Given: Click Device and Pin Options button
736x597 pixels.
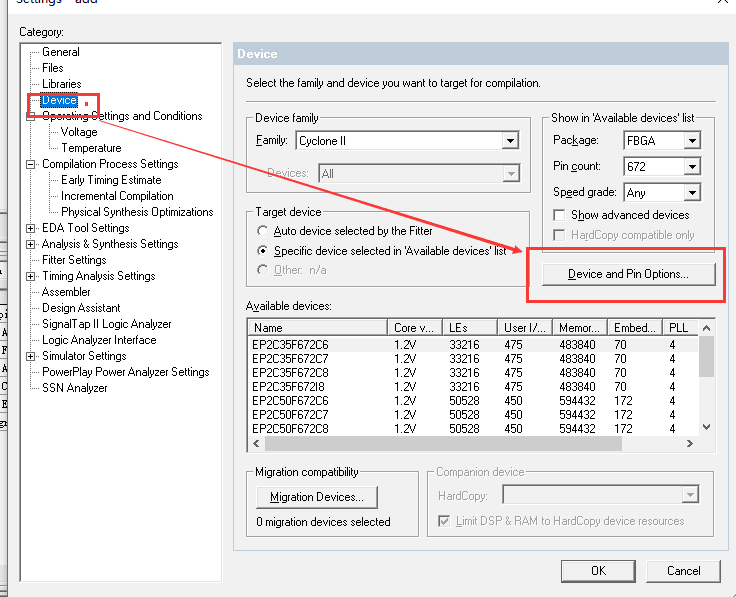Looking at the screenshot, I should 629,274.
